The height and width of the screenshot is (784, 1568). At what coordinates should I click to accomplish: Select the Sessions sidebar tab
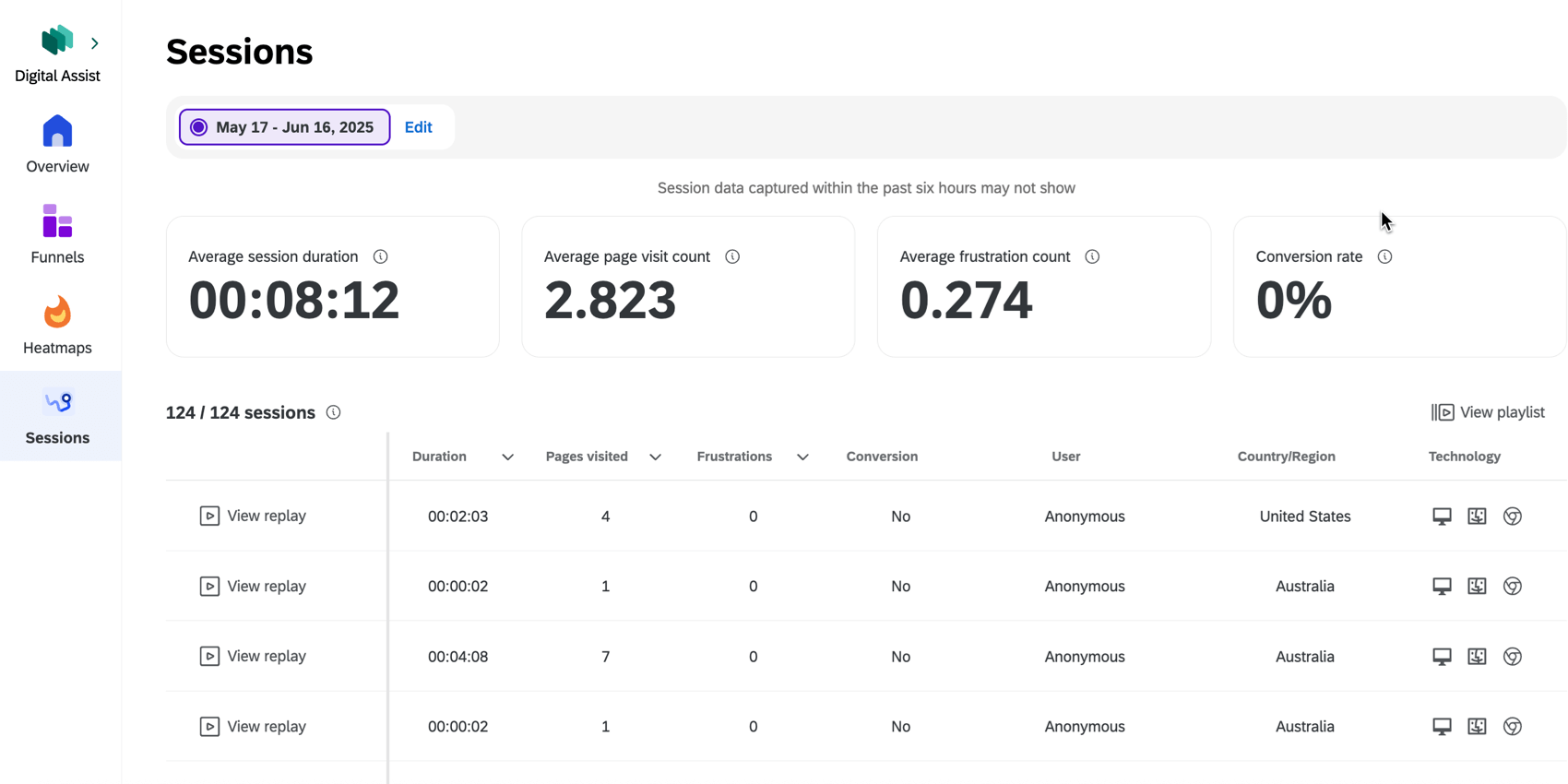tap(57, 416)
